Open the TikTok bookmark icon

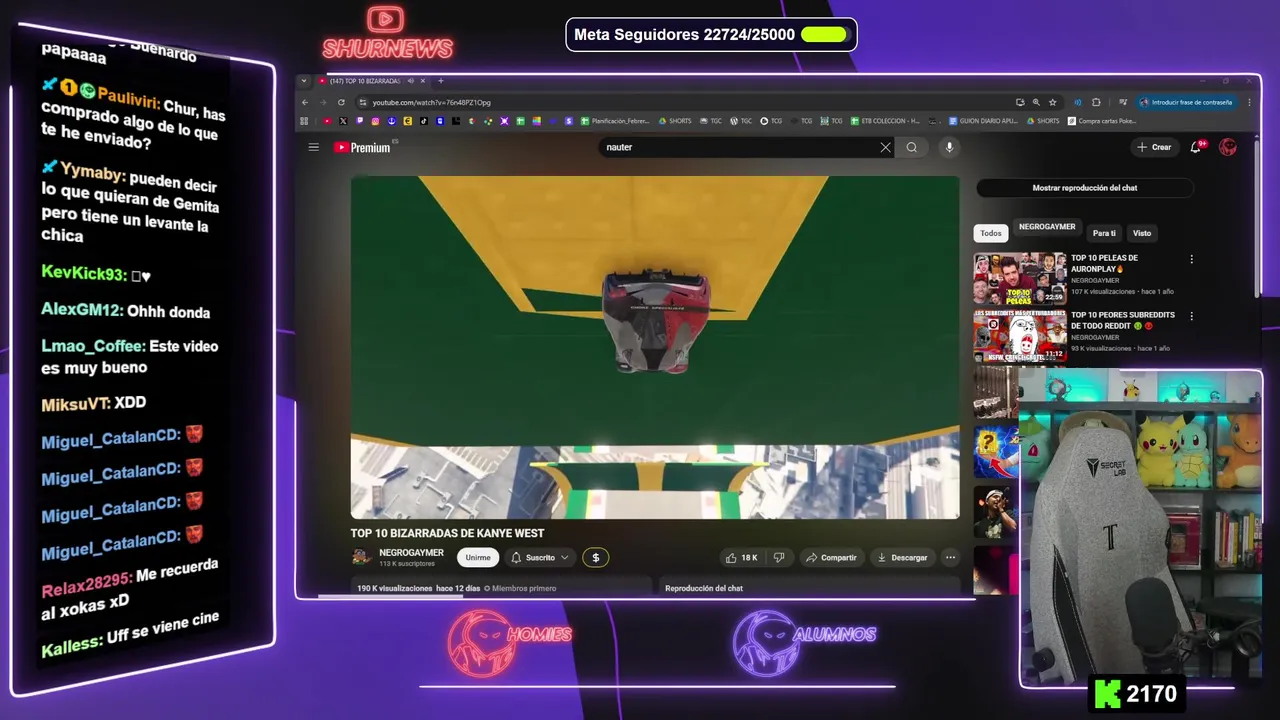pyautogui.click(x=424, y=121)
